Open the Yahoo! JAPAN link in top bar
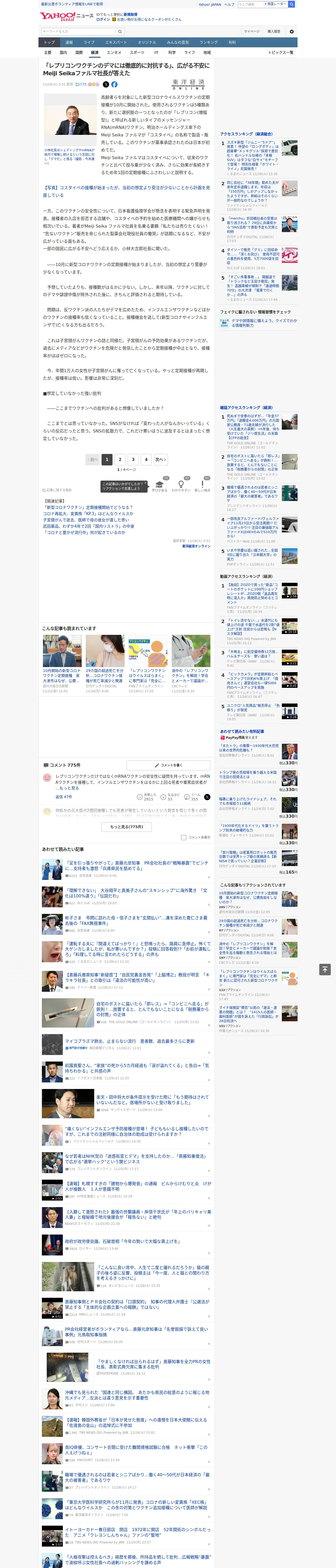The image size is (336, 1568). click(x=210, y=4)
